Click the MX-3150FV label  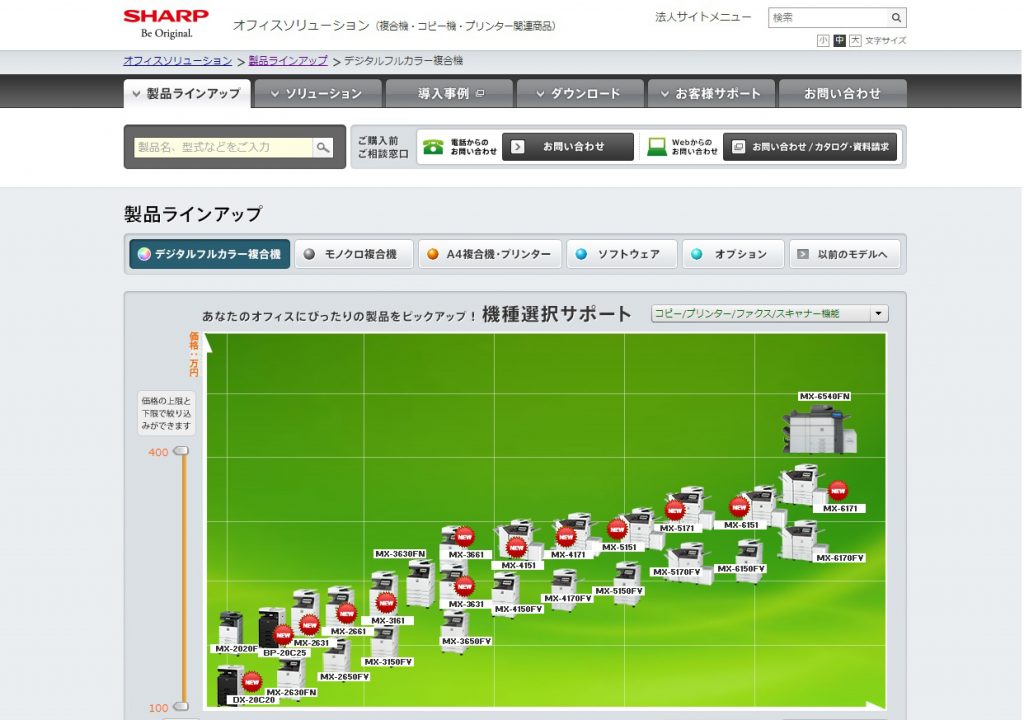pyautogui.click(x=389, y=662)
